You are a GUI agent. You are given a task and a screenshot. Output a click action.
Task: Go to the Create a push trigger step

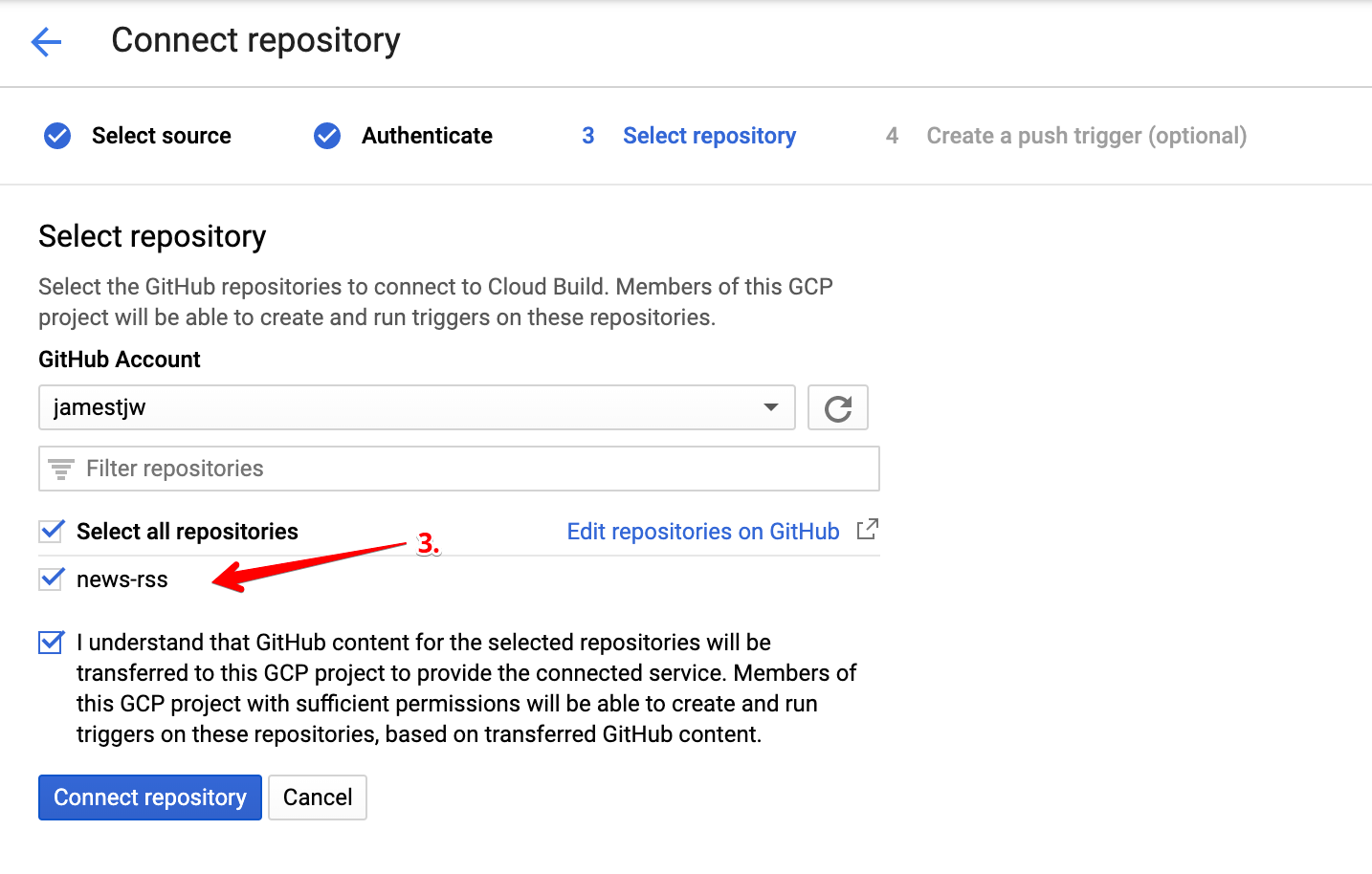tap(1086, 136)
